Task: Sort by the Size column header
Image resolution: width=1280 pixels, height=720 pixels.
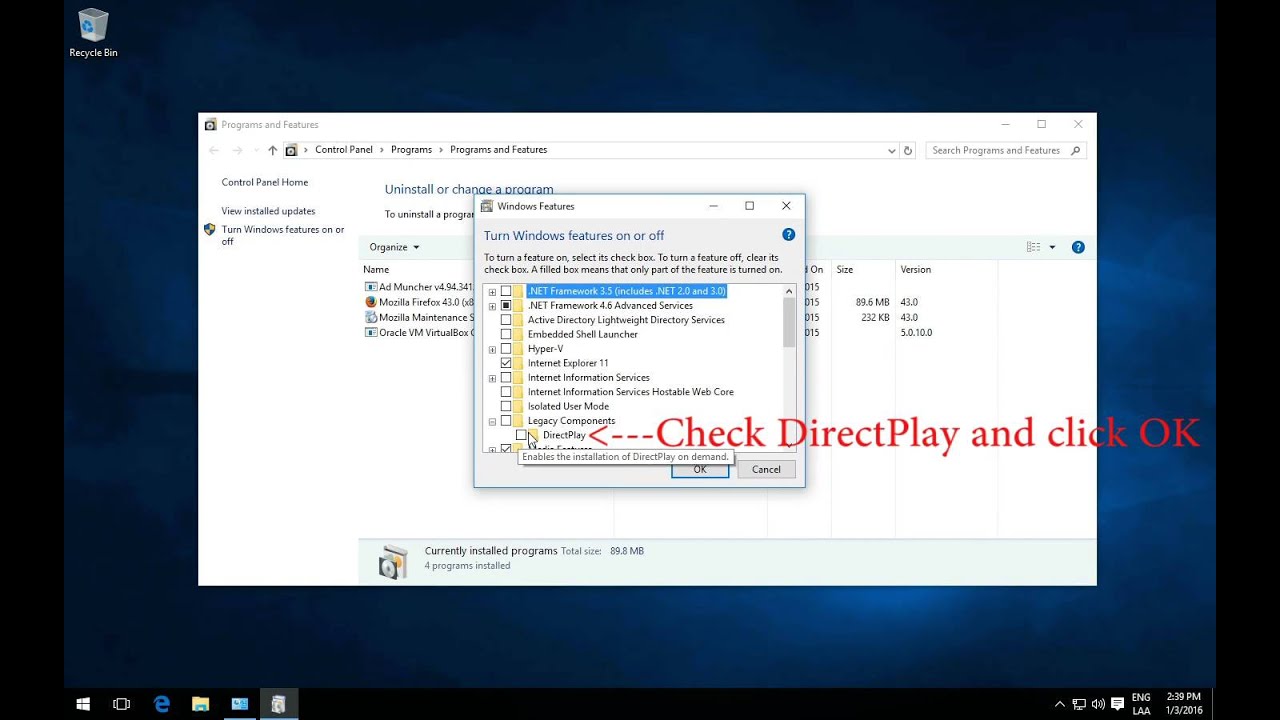Action: click(x=845, y=270)
